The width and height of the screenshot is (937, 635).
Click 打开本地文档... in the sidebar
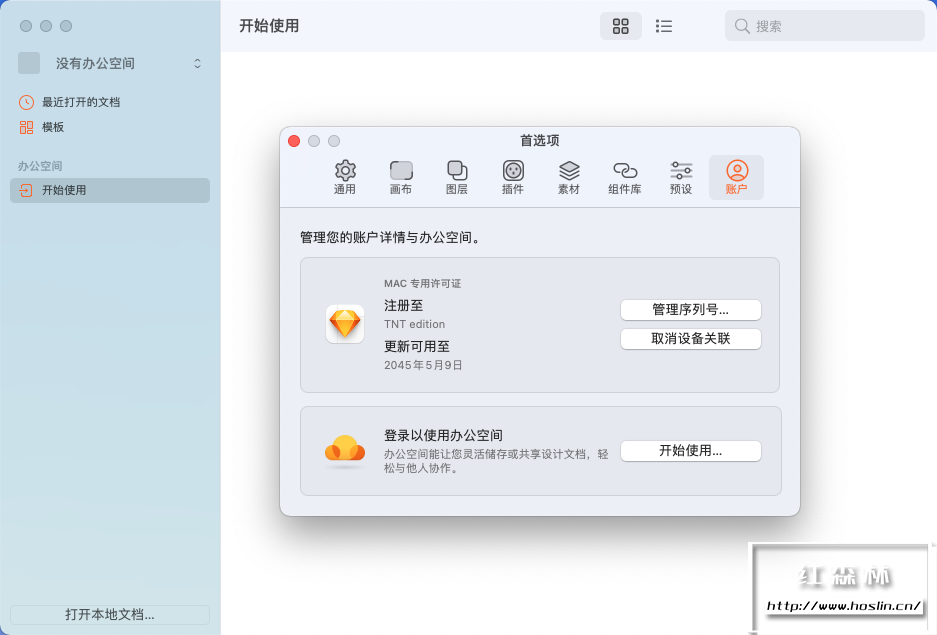[110, 615]
